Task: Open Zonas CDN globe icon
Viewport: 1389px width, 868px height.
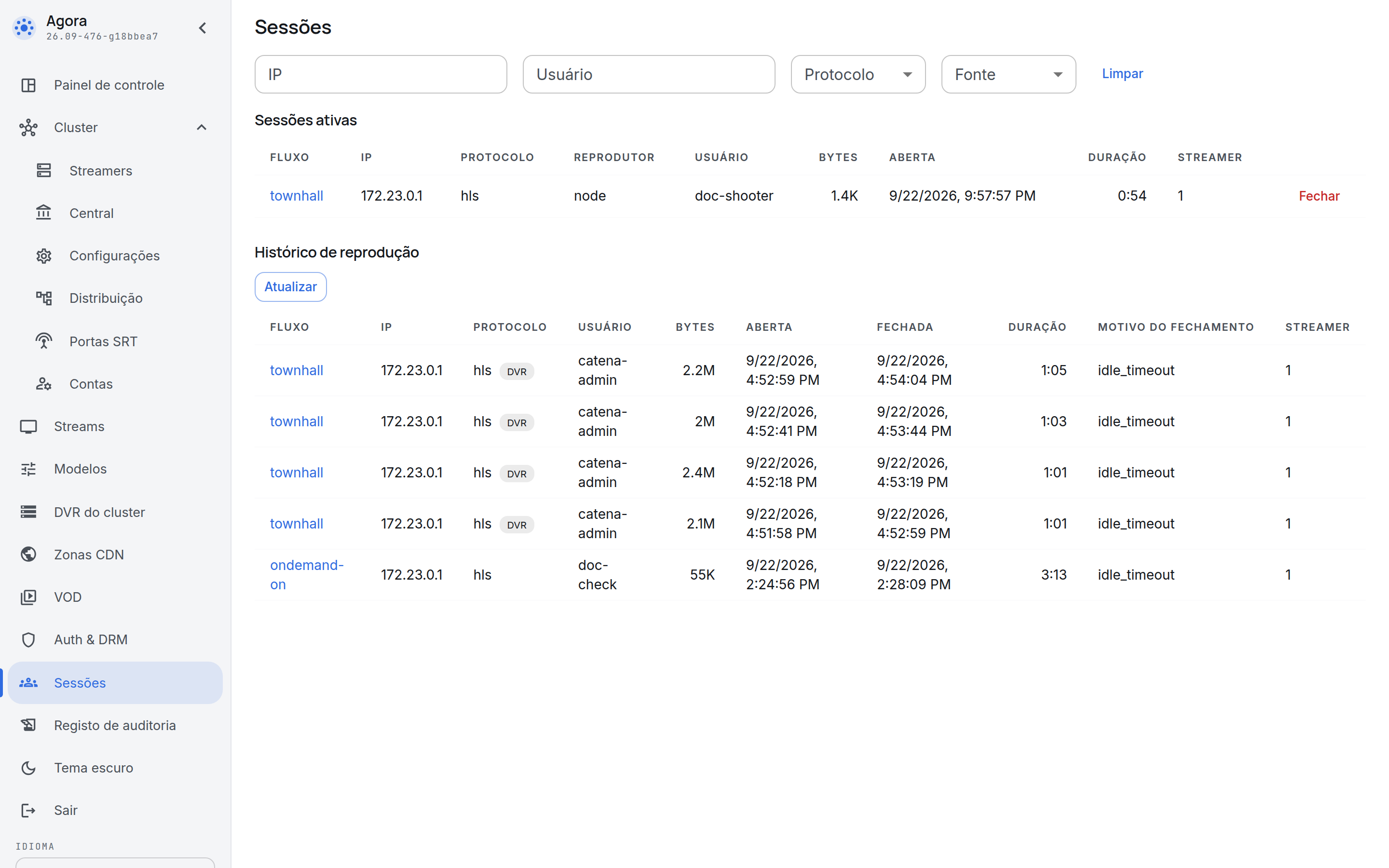Action: click(28, 554)
